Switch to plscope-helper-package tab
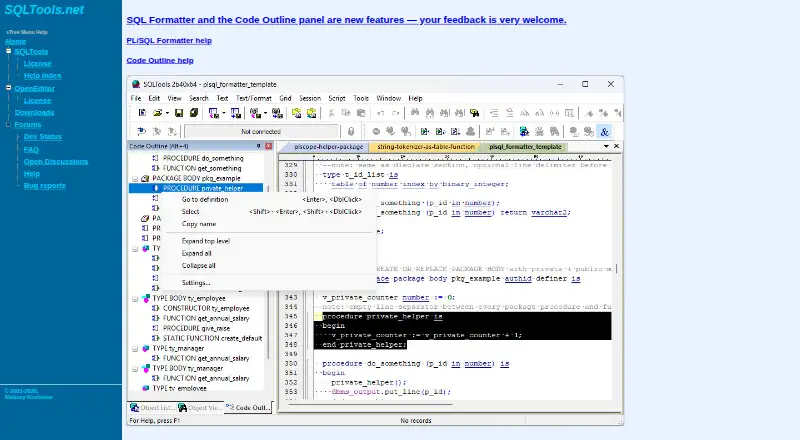Screen dimensions: 800x440 click(329, 147)
